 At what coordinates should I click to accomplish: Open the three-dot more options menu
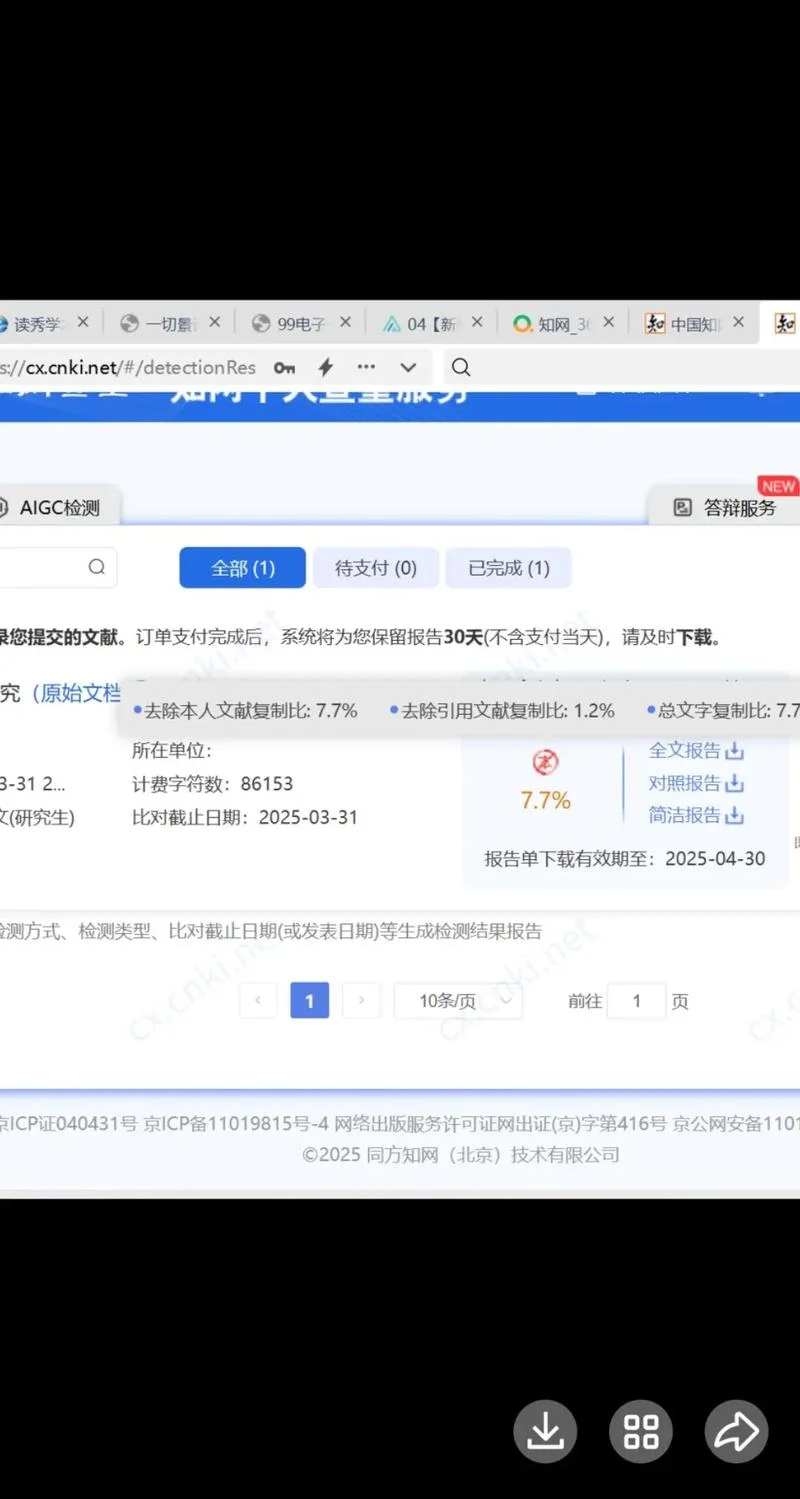pyautogui.click(x=367, y=367)
